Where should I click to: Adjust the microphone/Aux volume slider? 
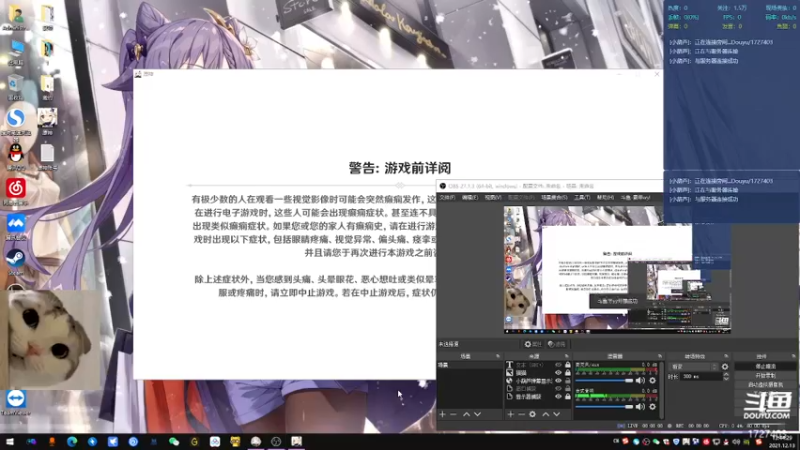pos(604,381)
